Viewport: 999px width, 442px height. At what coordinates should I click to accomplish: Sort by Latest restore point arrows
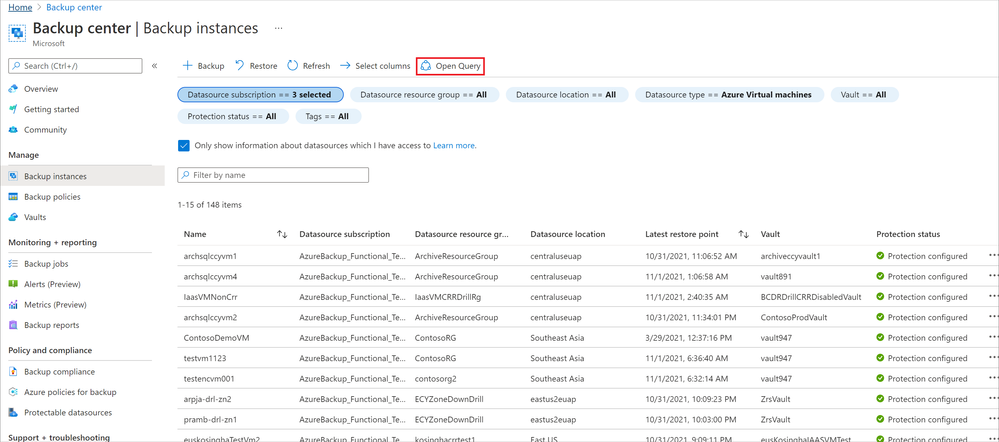click(x=744, y=234)
